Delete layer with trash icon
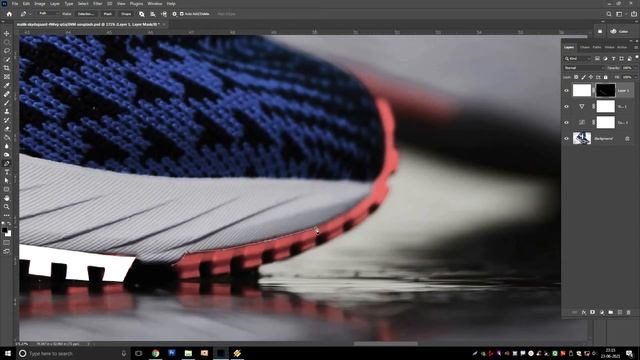640x360 pixels. point(629,312)
